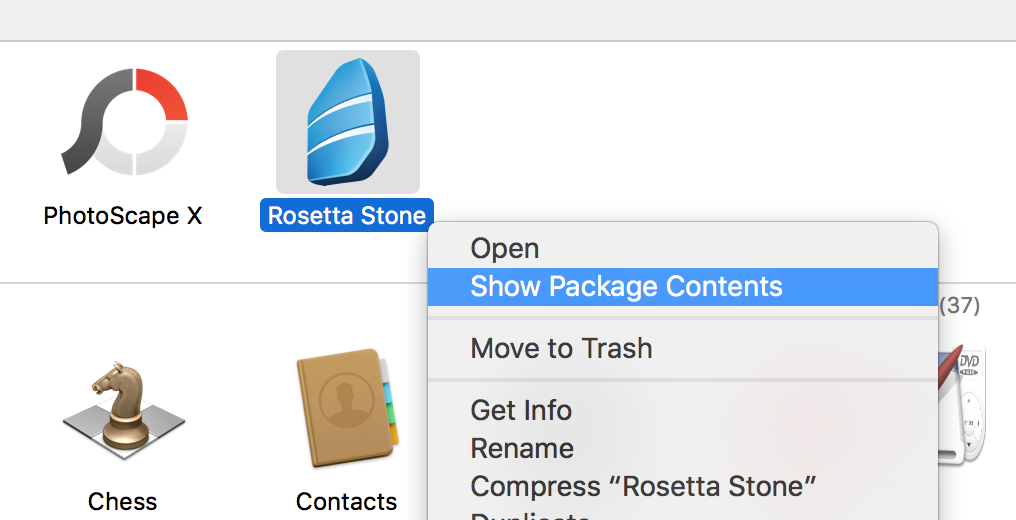Open Get Info from context menu
Image resolution: width=1016 pixels, height=520 pixels.
pyautogui.click(x=521, y=410)
